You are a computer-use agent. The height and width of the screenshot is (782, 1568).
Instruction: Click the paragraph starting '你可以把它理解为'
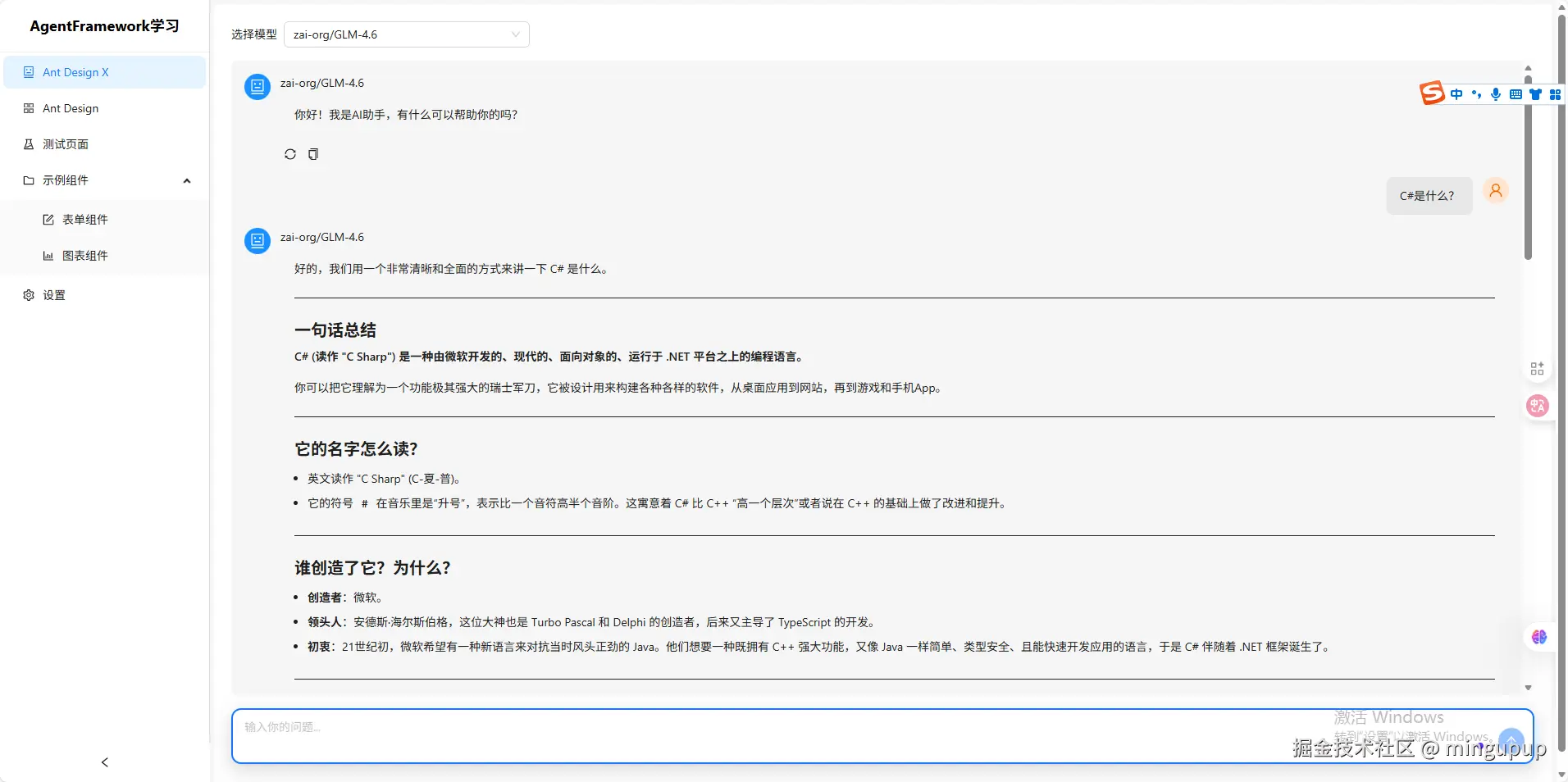pos(619,388)
